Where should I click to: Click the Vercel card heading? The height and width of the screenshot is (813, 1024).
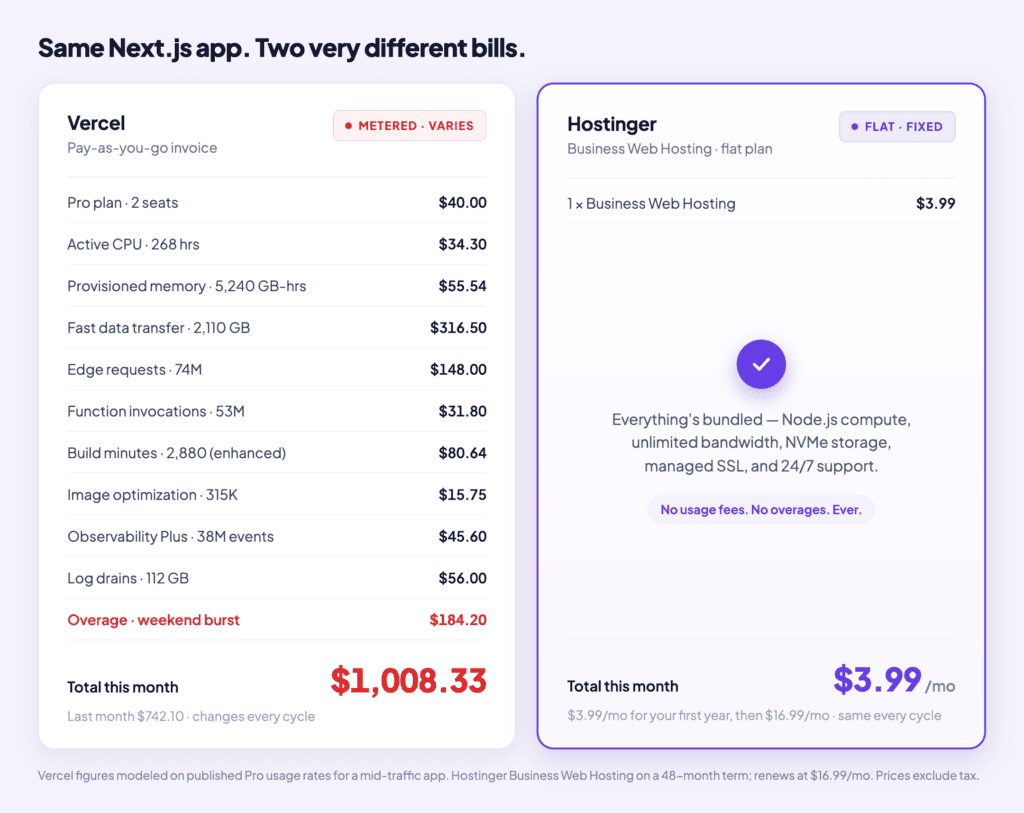point(96,123)
